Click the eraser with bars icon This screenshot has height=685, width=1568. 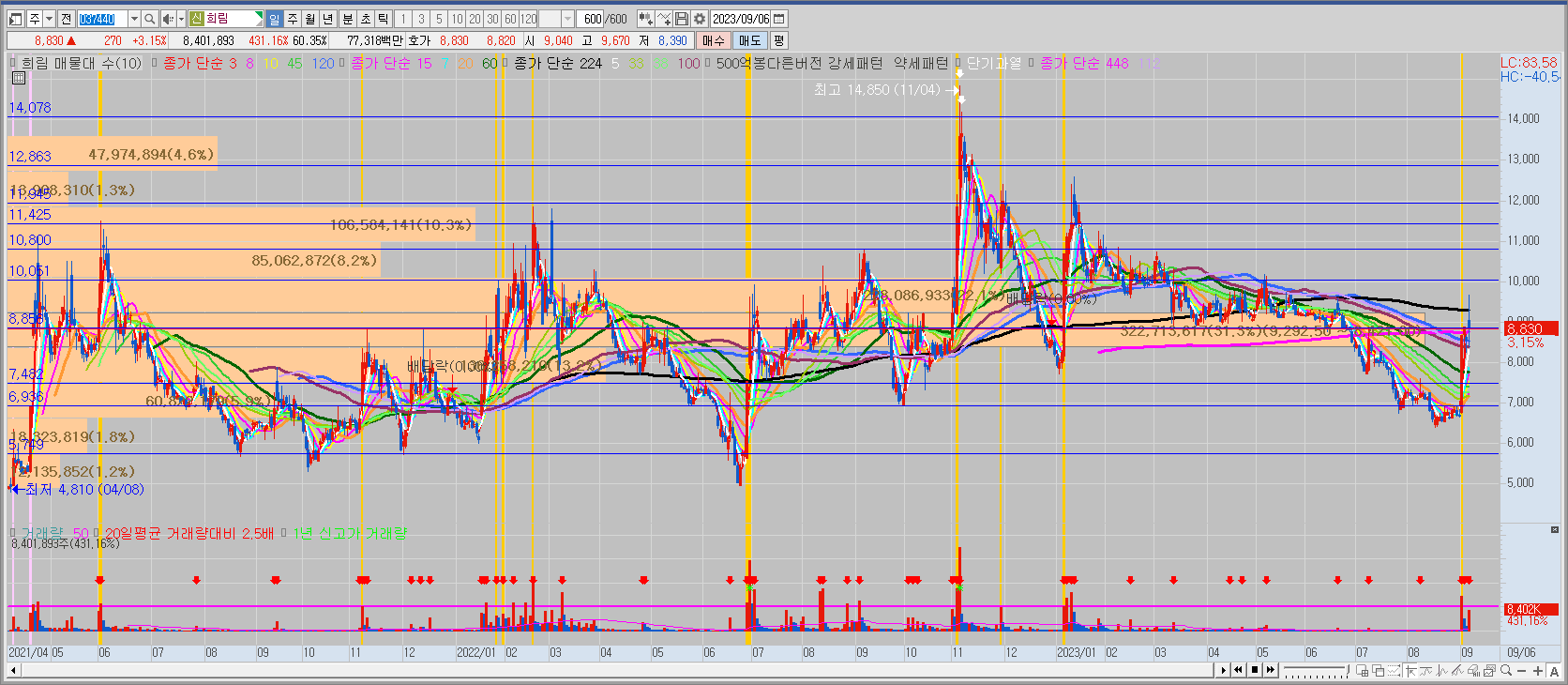point(1473,670)
